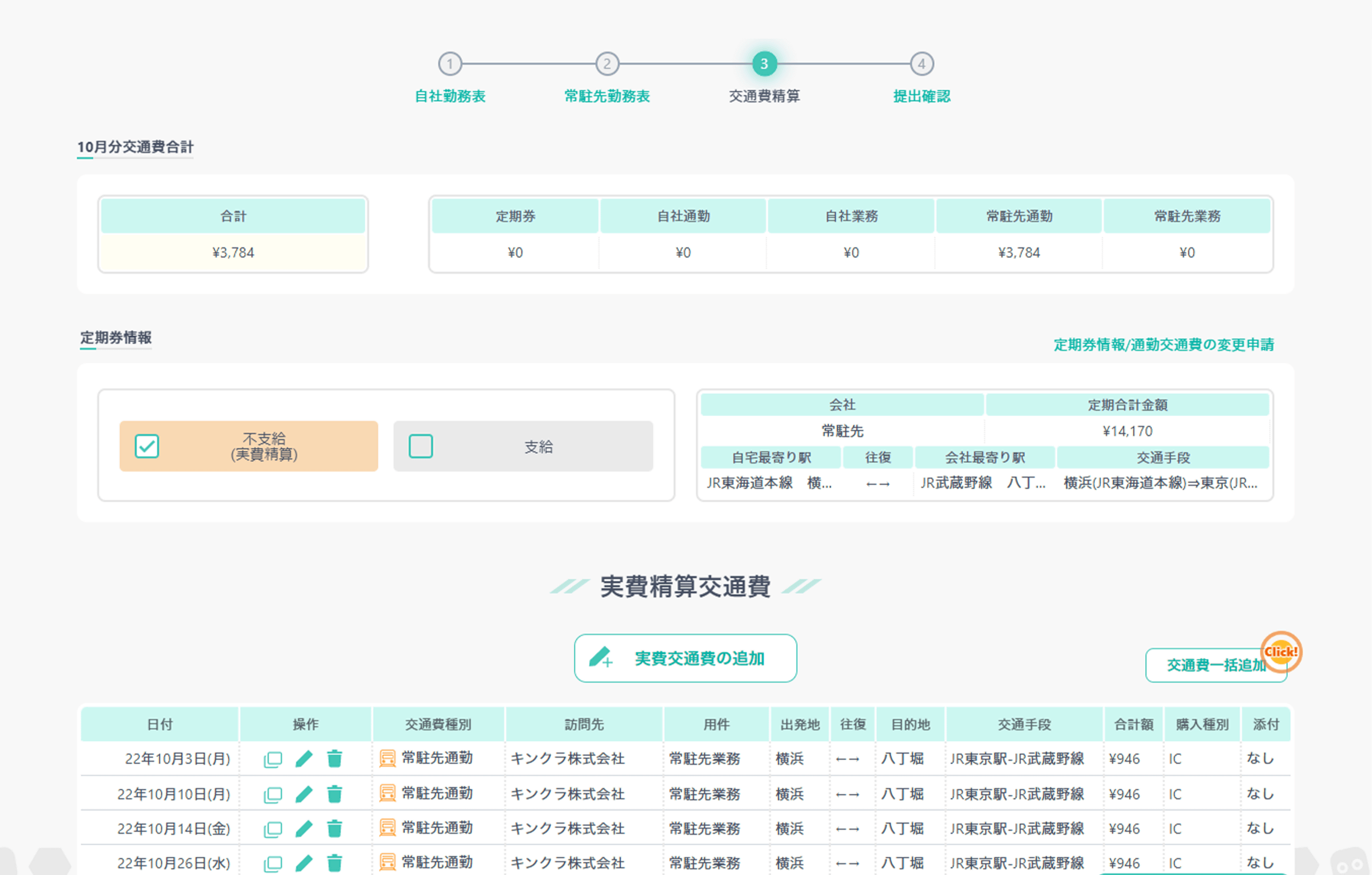Delete the Oct 3 expense entry

pos(334,759)
